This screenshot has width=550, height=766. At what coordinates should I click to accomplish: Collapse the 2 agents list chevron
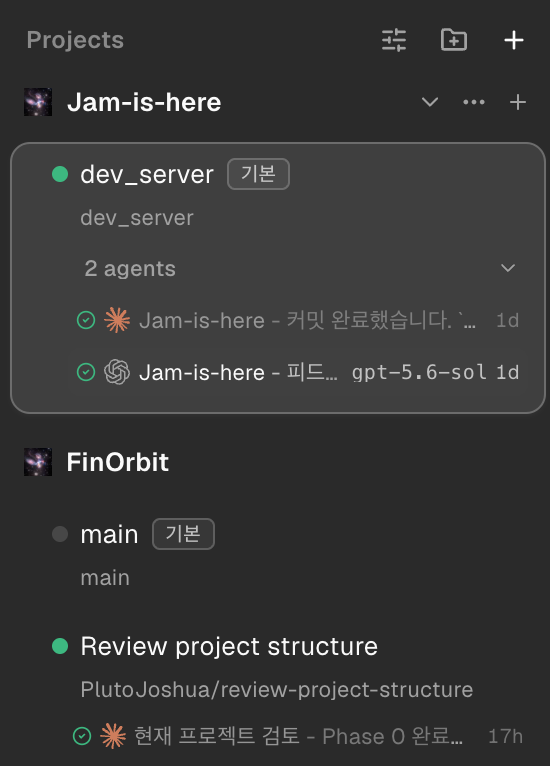point(508,268)
